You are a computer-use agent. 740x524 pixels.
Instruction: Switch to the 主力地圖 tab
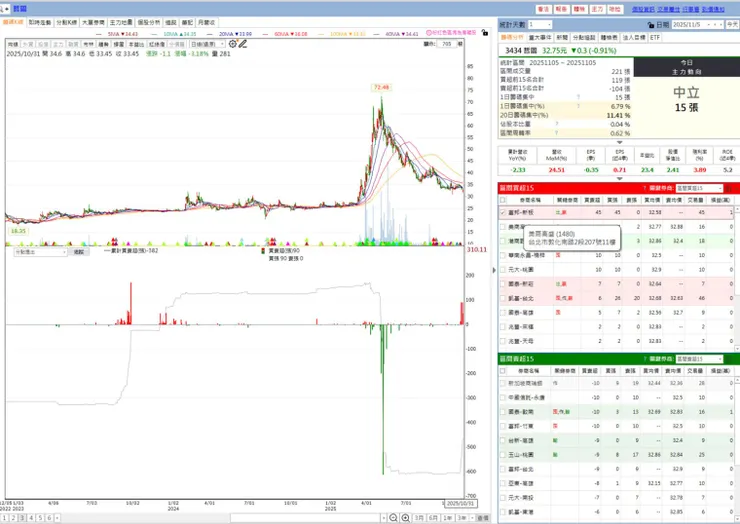click(121, 22)
